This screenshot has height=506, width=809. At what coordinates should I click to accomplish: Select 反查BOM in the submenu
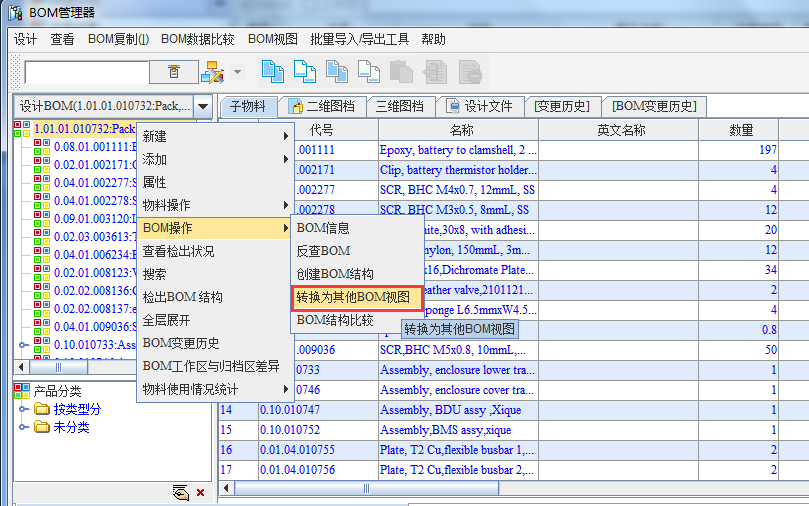357,251
